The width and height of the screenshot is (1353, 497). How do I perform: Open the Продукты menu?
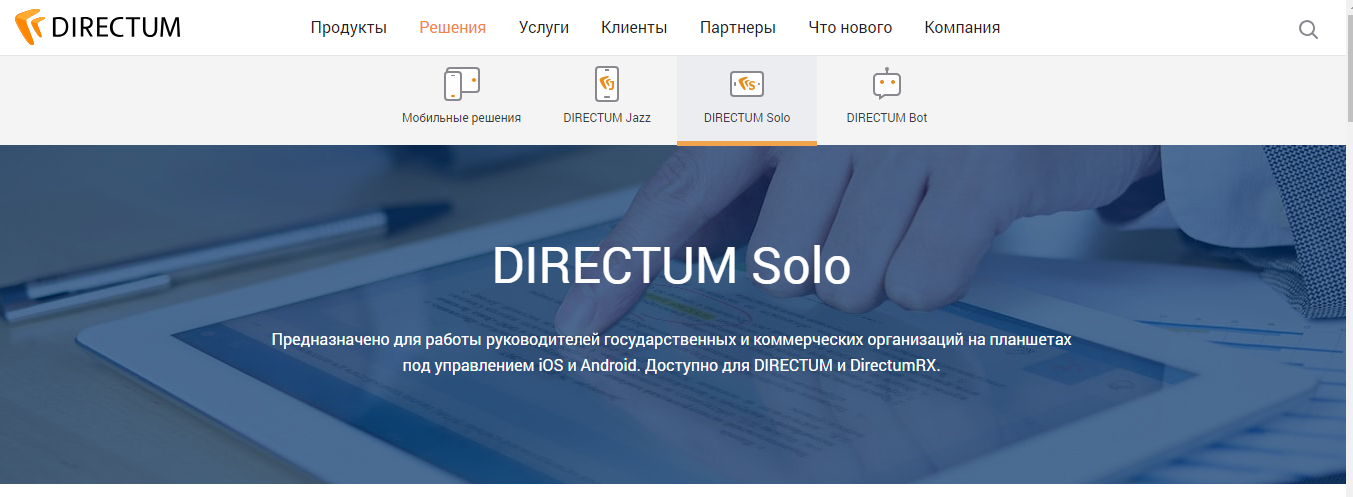click(348, 28)
